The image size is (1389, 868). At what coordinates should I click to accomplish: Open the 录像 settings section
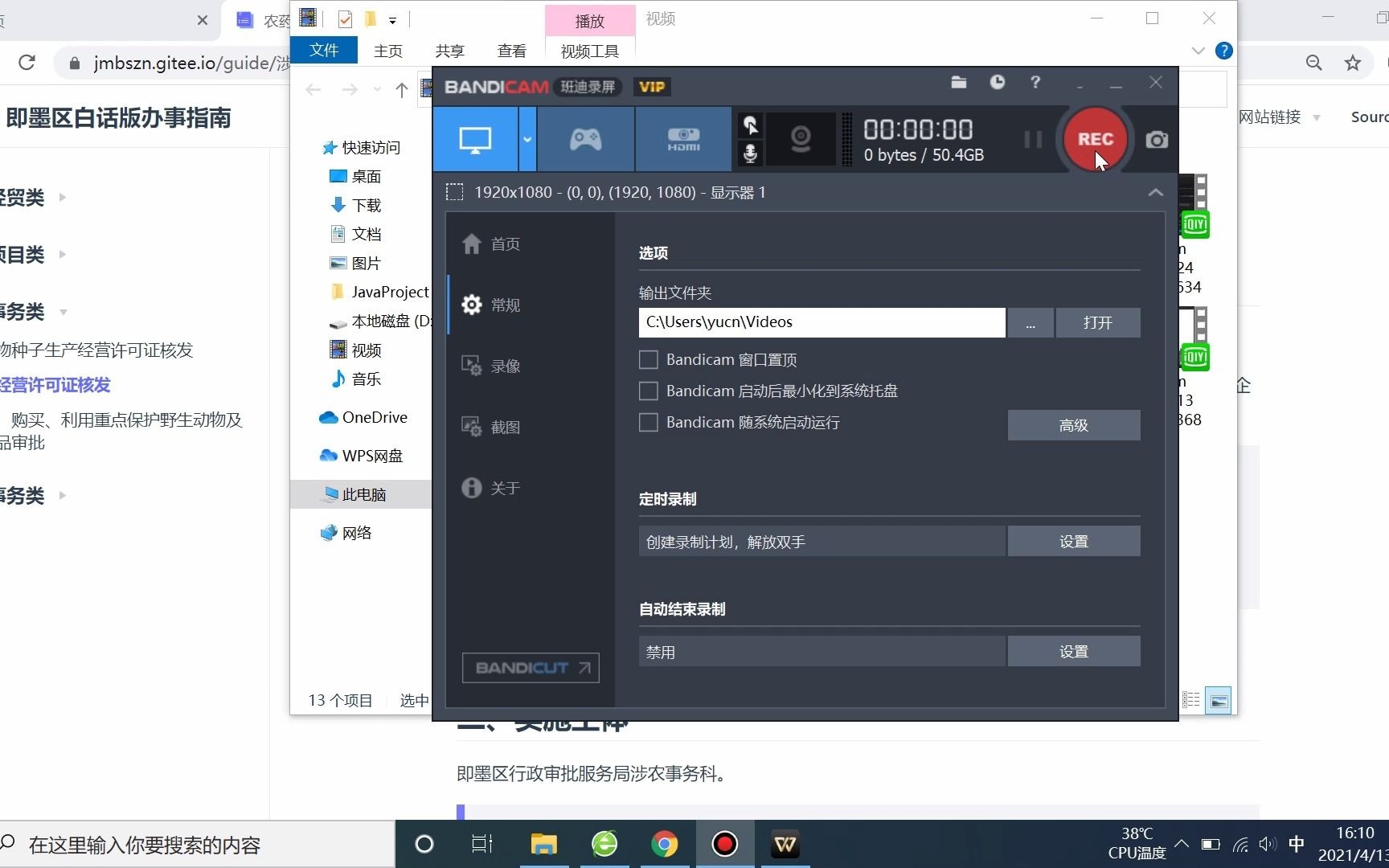tap(490, 366)
